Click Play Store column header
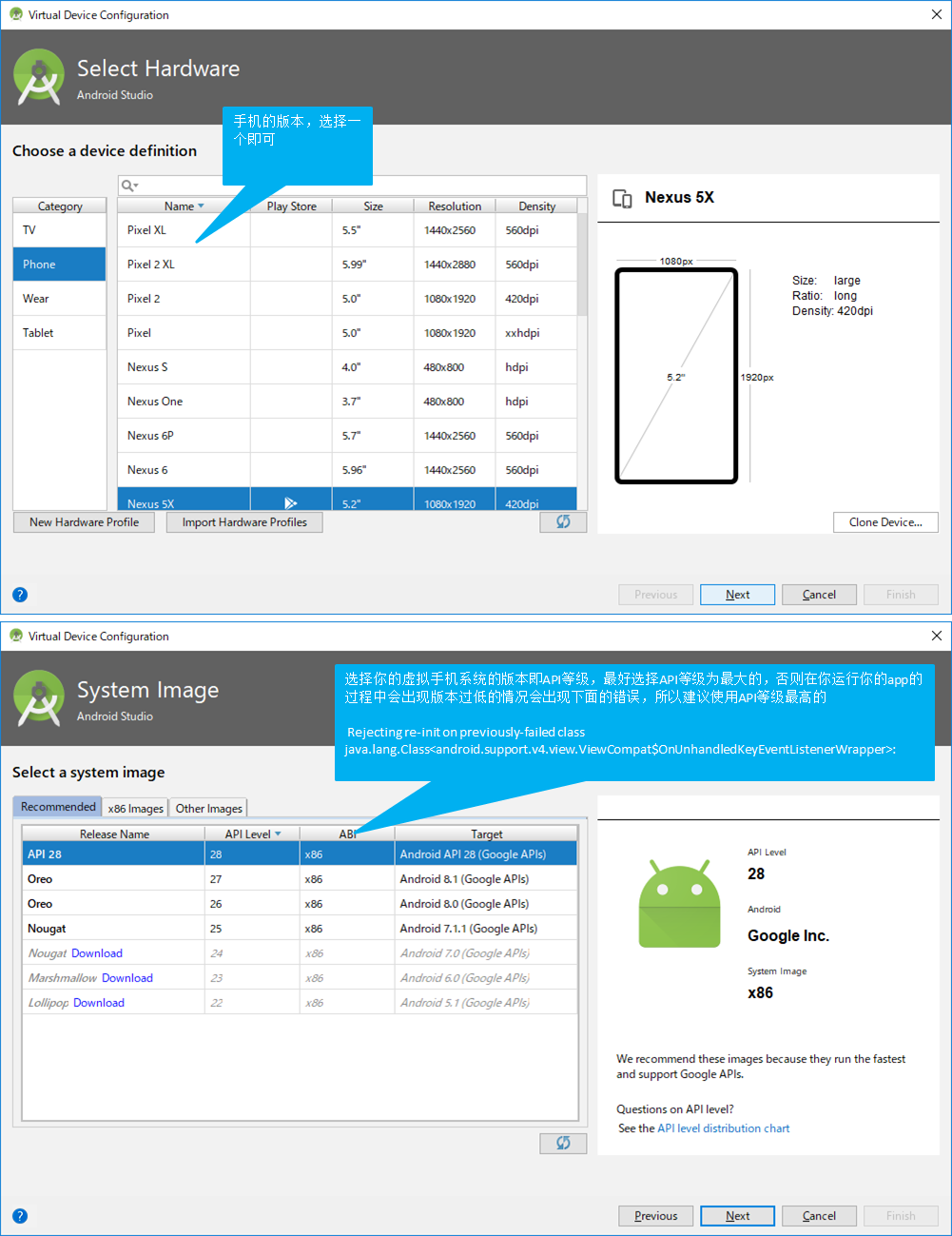 (x=291, y=206)
